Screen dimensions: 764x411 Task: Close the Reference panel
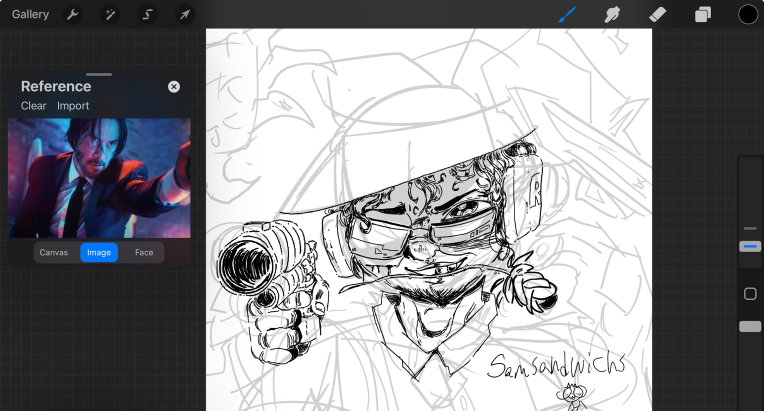(174, 87)
